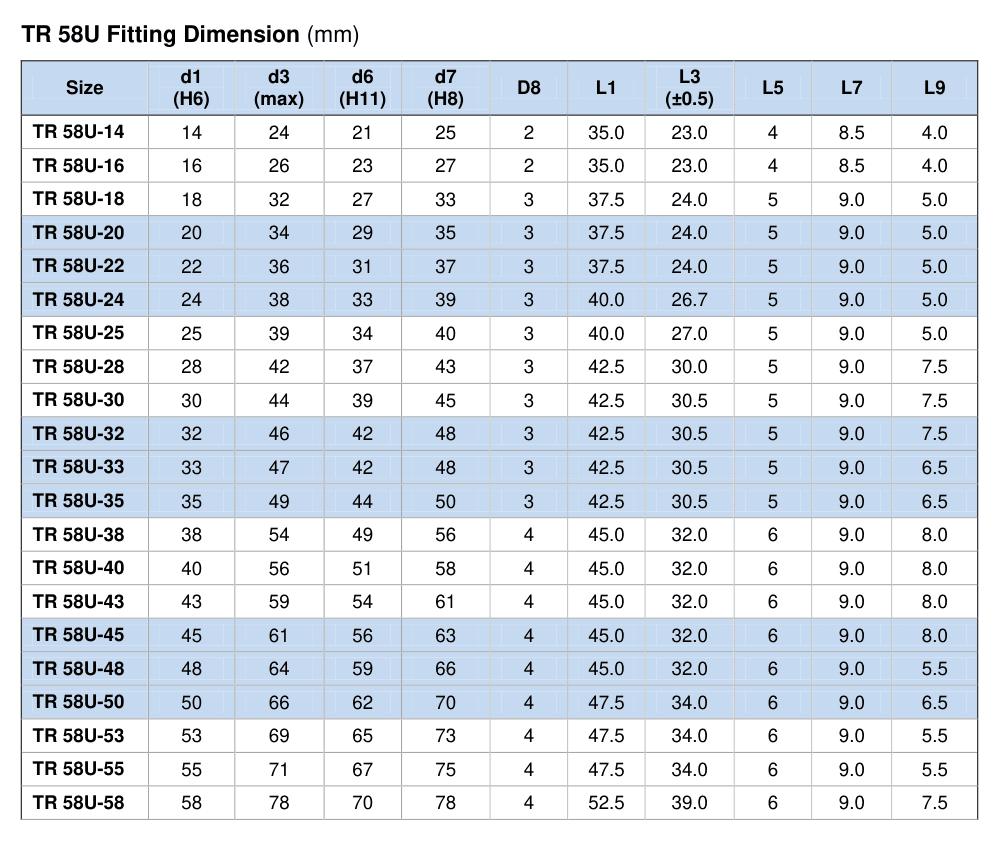Click the L3 value 26.7 for TR 58U-24
Image resolution: width=999 pixels, height=841 pixels.
pos(689,299)
